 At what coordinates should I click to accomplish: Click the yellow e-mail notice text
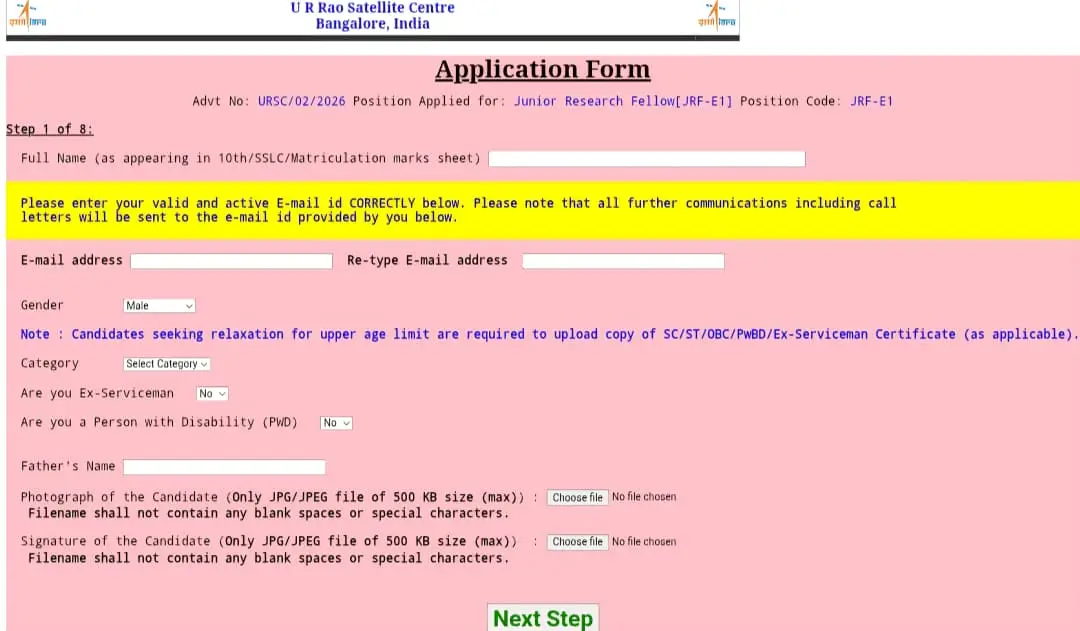point(458,210)
